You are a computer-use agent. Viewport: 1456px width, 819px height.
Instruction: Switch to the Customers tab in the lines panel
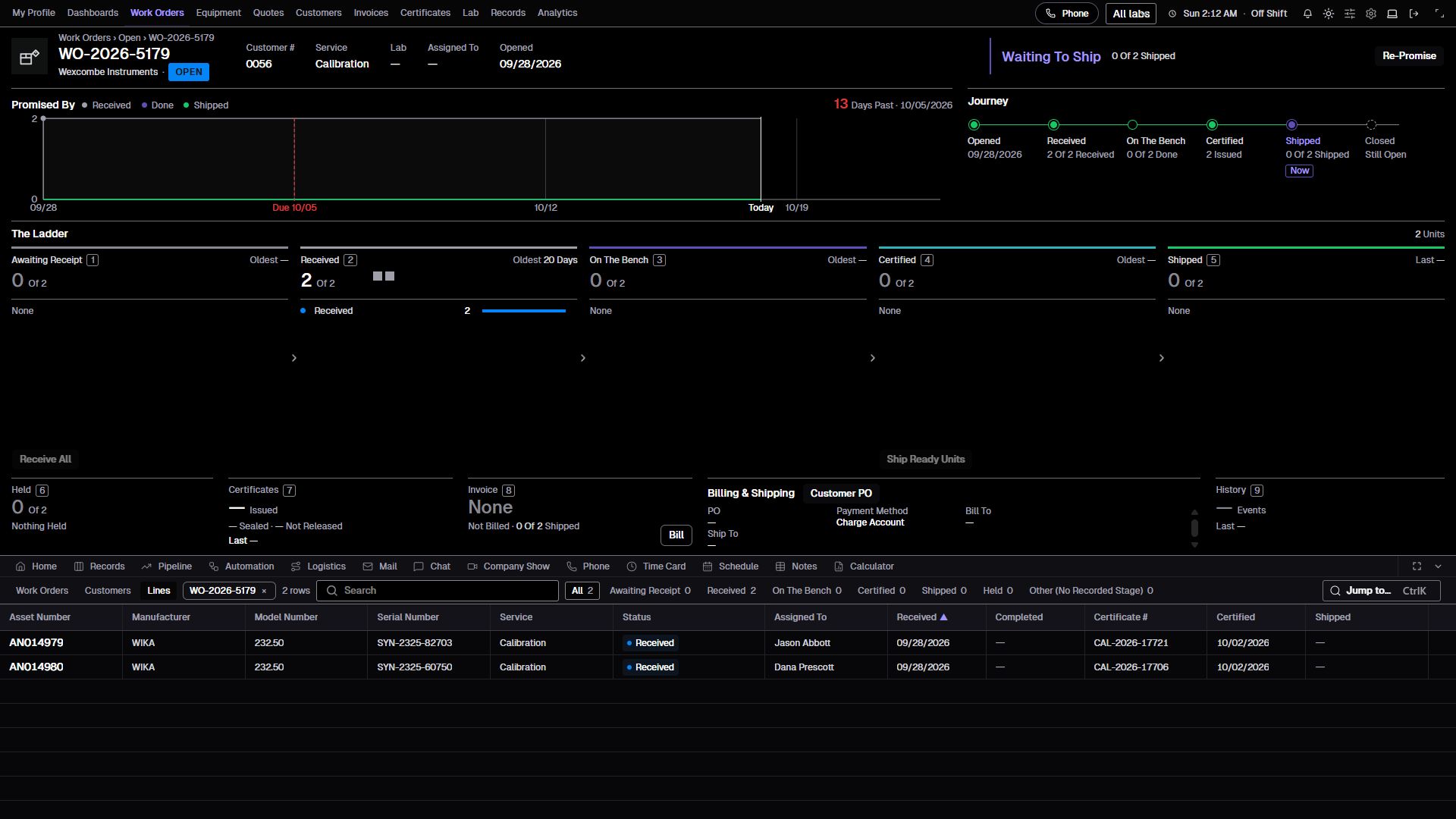pos(108,591)
